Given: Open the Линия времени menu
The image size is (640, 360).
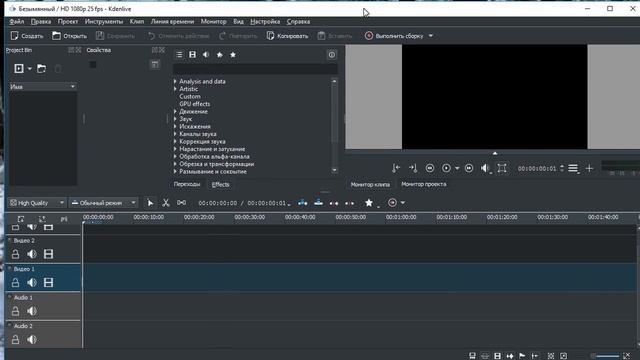Looking at the screenshot, I should [x=172, y=22].
